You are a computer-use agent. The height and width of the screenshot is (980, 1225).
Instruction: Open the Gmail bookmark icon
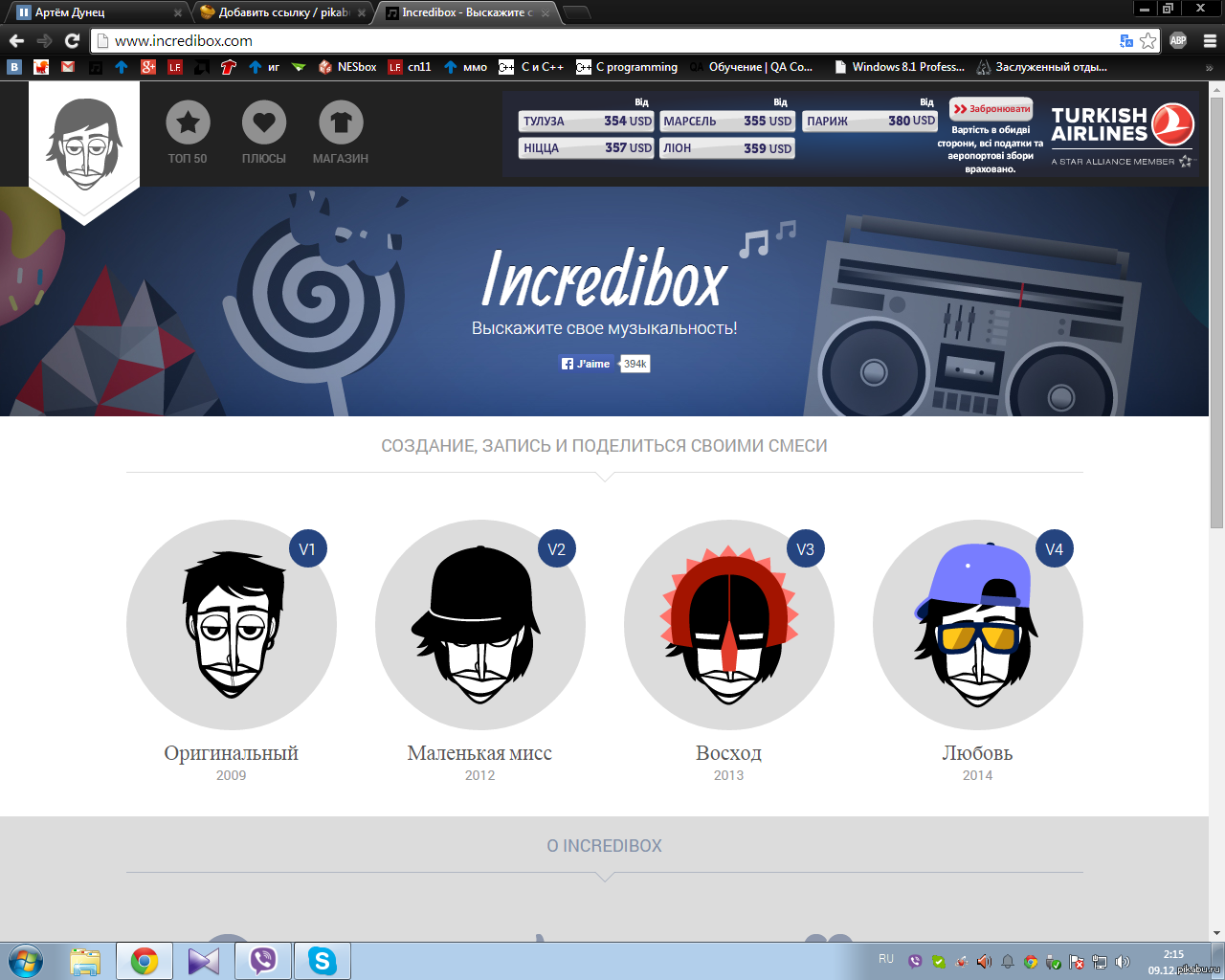67,67
